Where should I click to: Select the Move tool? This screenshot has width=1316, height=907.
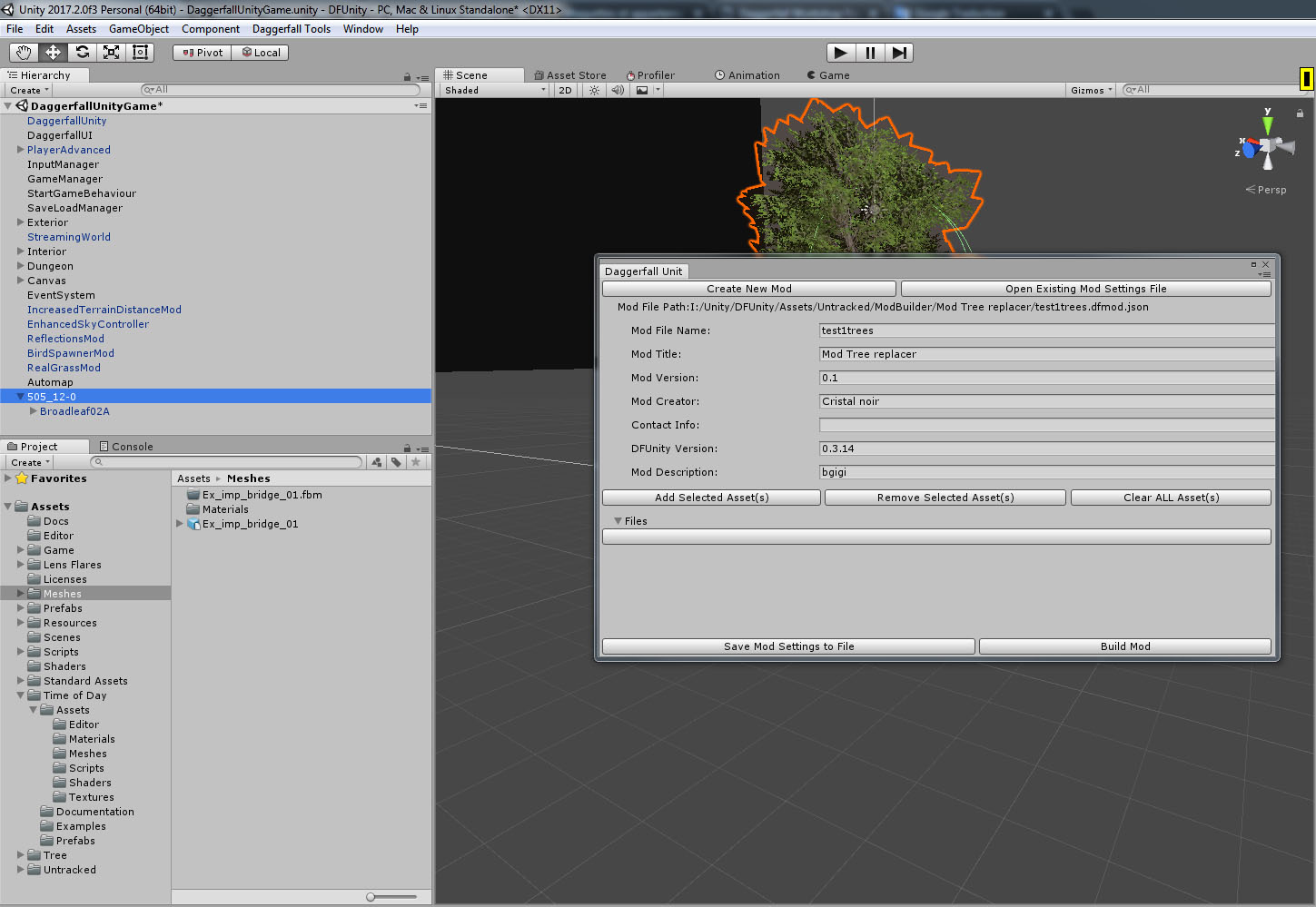(53, 53)
